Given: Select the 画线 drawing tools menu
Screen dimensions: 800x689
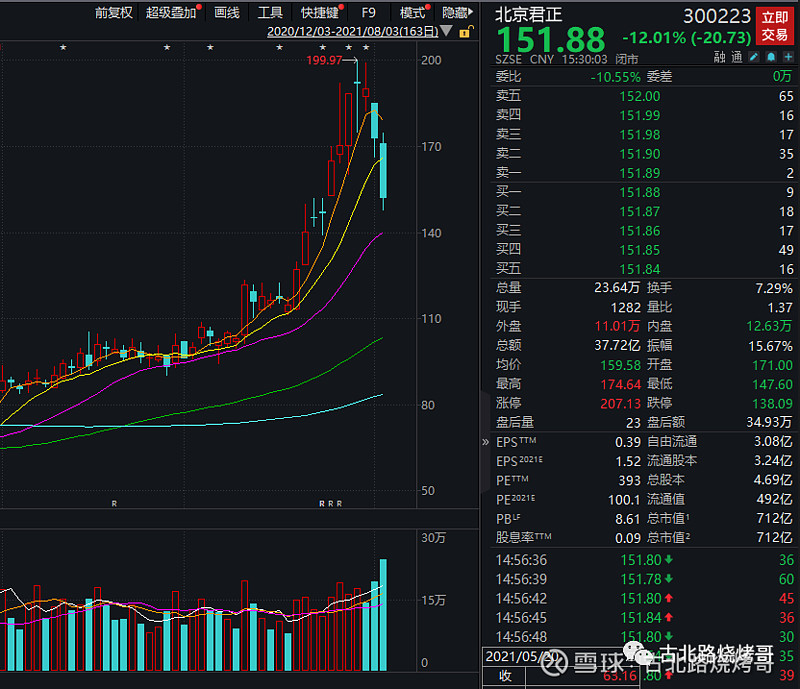Looking at the screenshot, I should click(x=227, y=13).
